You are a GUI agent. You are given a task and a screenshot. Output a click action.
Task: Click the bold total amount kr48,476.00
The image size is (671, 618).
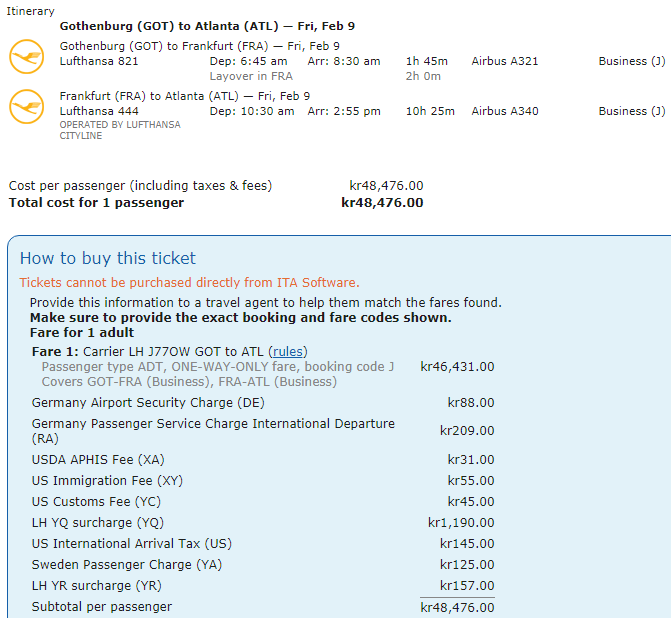[x=382, y=202]
